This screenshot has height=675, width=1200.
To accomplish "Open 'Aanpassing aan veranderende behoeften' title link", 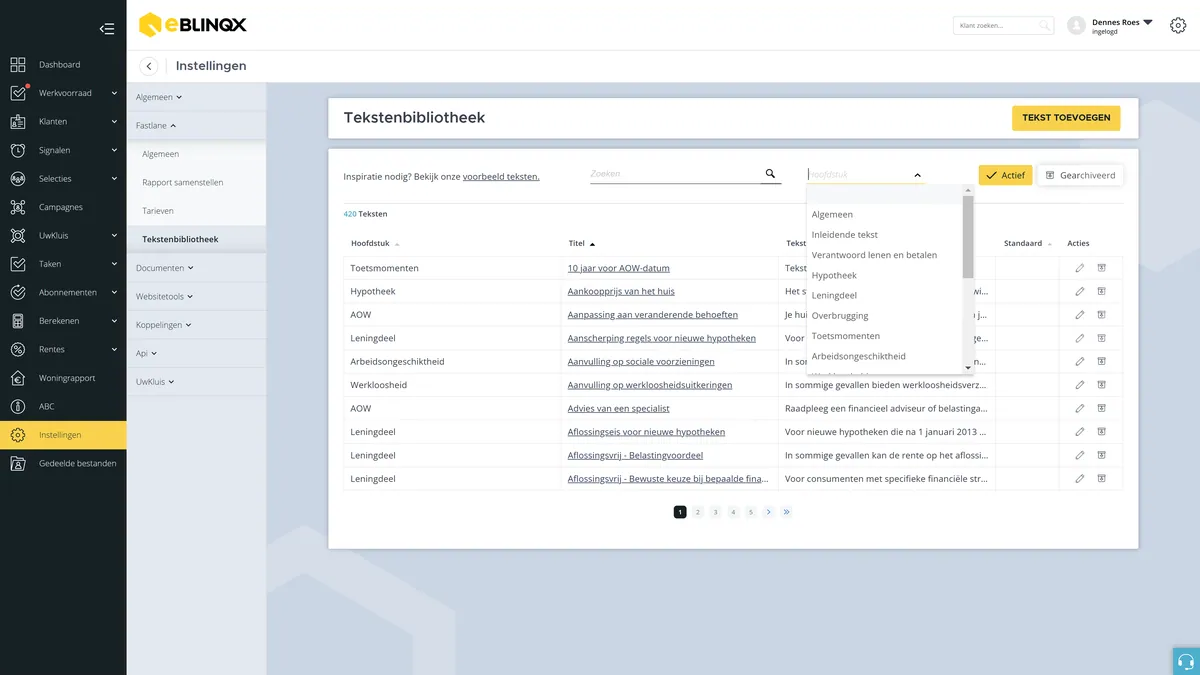I will coord(653,315).
